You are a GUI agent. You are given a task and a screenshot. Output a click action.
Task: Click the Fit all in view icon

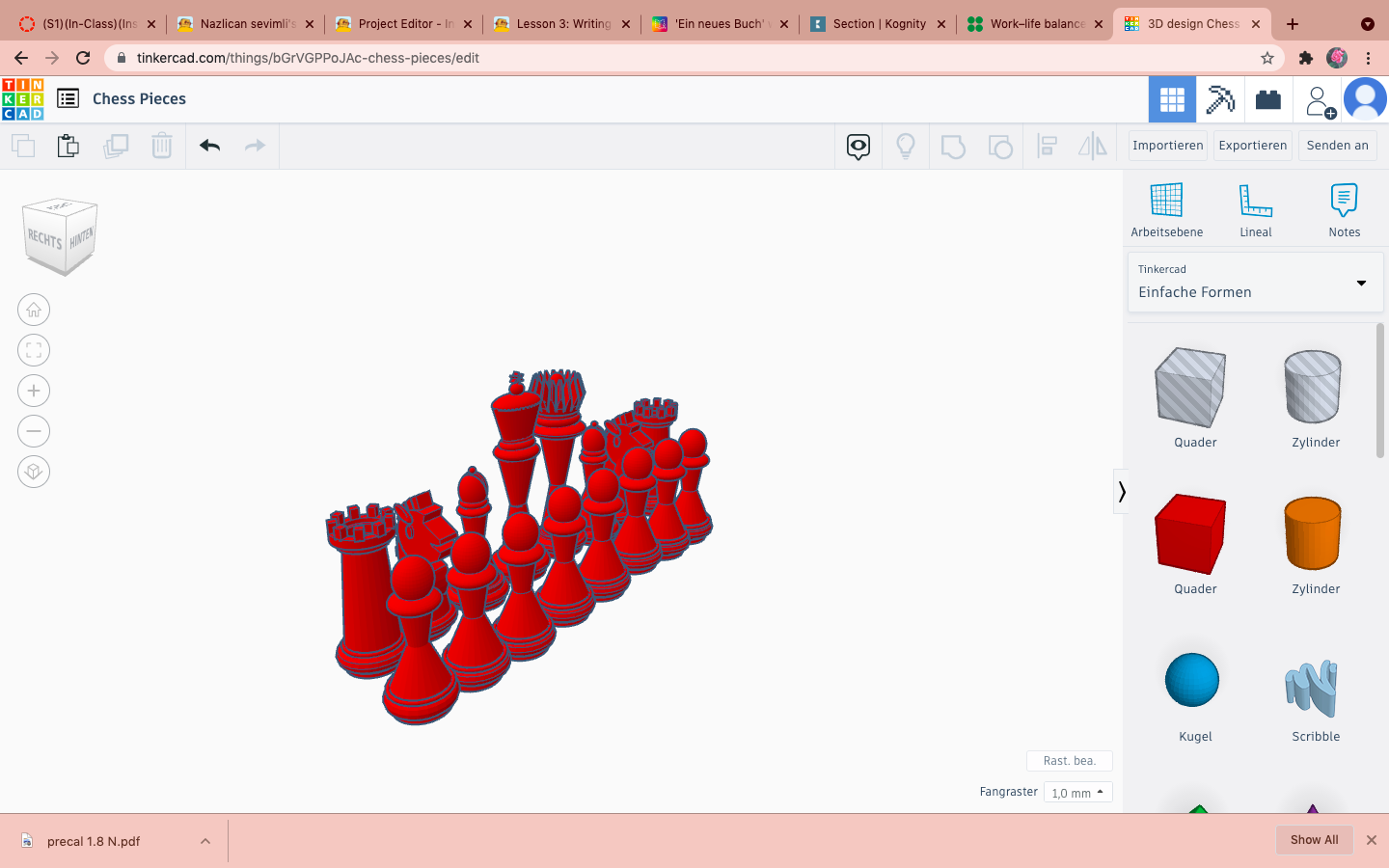(x=34, y=350)
